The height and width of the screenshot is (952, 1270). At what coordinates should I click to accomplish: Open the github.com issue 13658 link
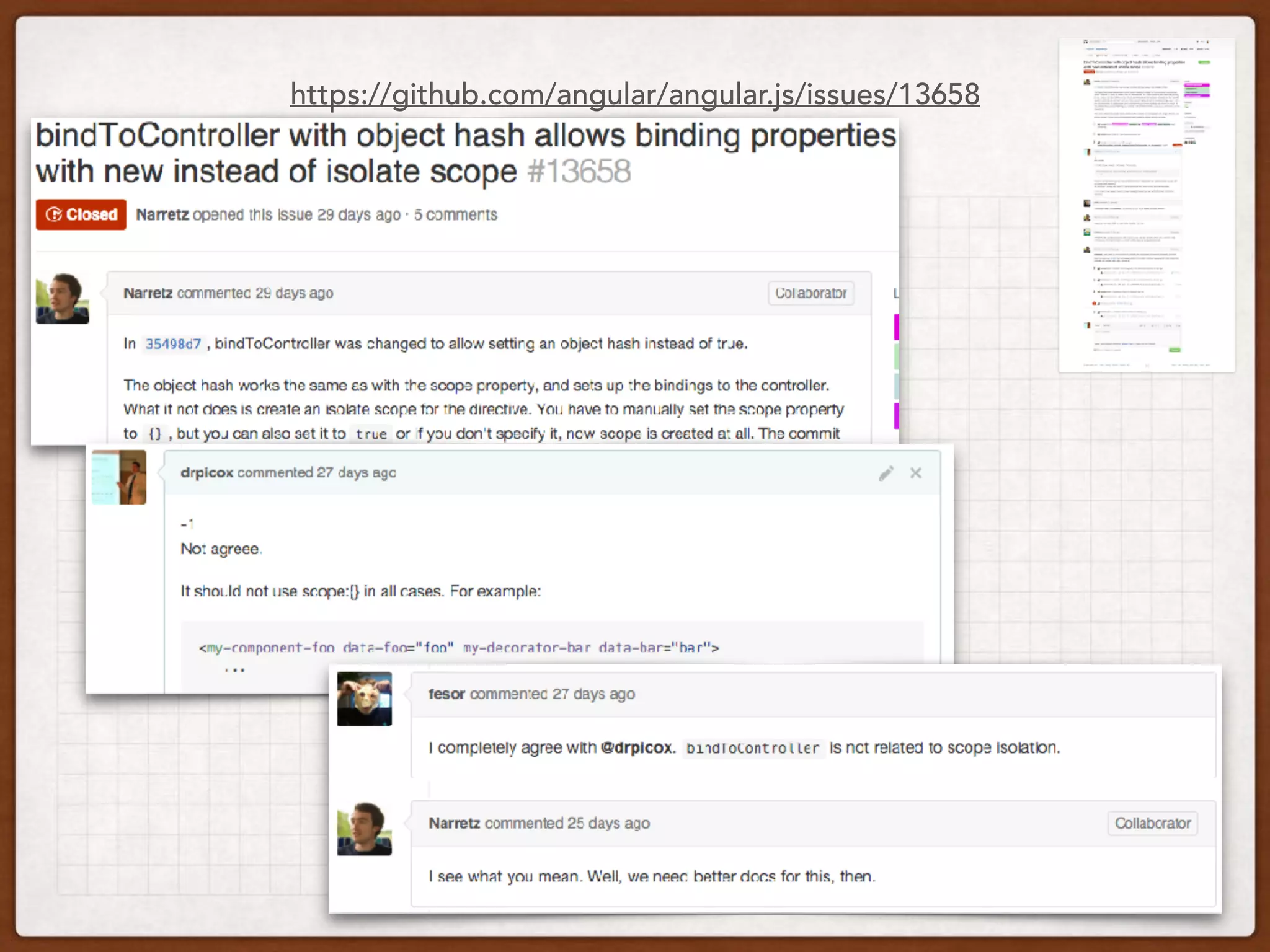click(x=634, y=94)
